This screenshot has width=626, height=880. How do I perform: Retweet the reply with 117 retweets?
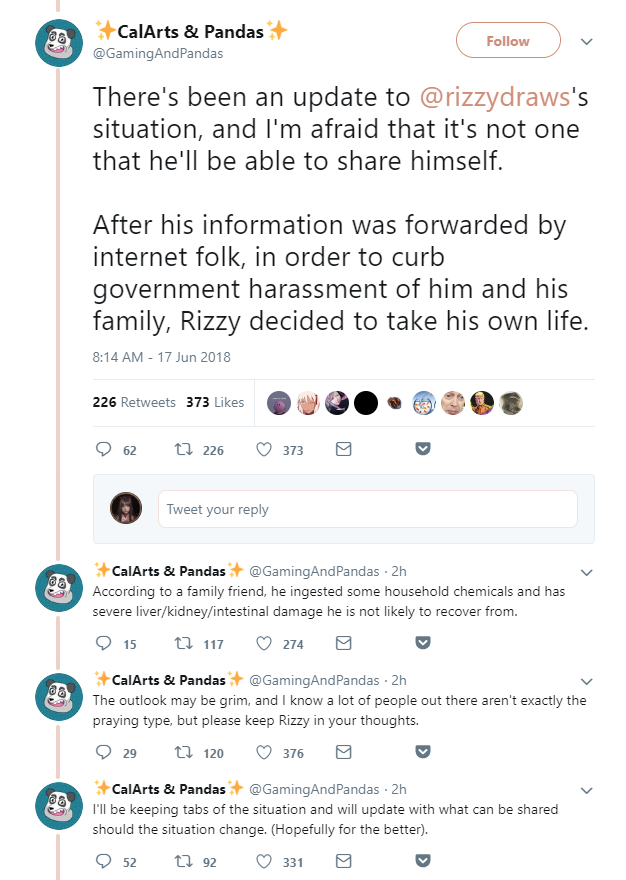click(183, 643)
